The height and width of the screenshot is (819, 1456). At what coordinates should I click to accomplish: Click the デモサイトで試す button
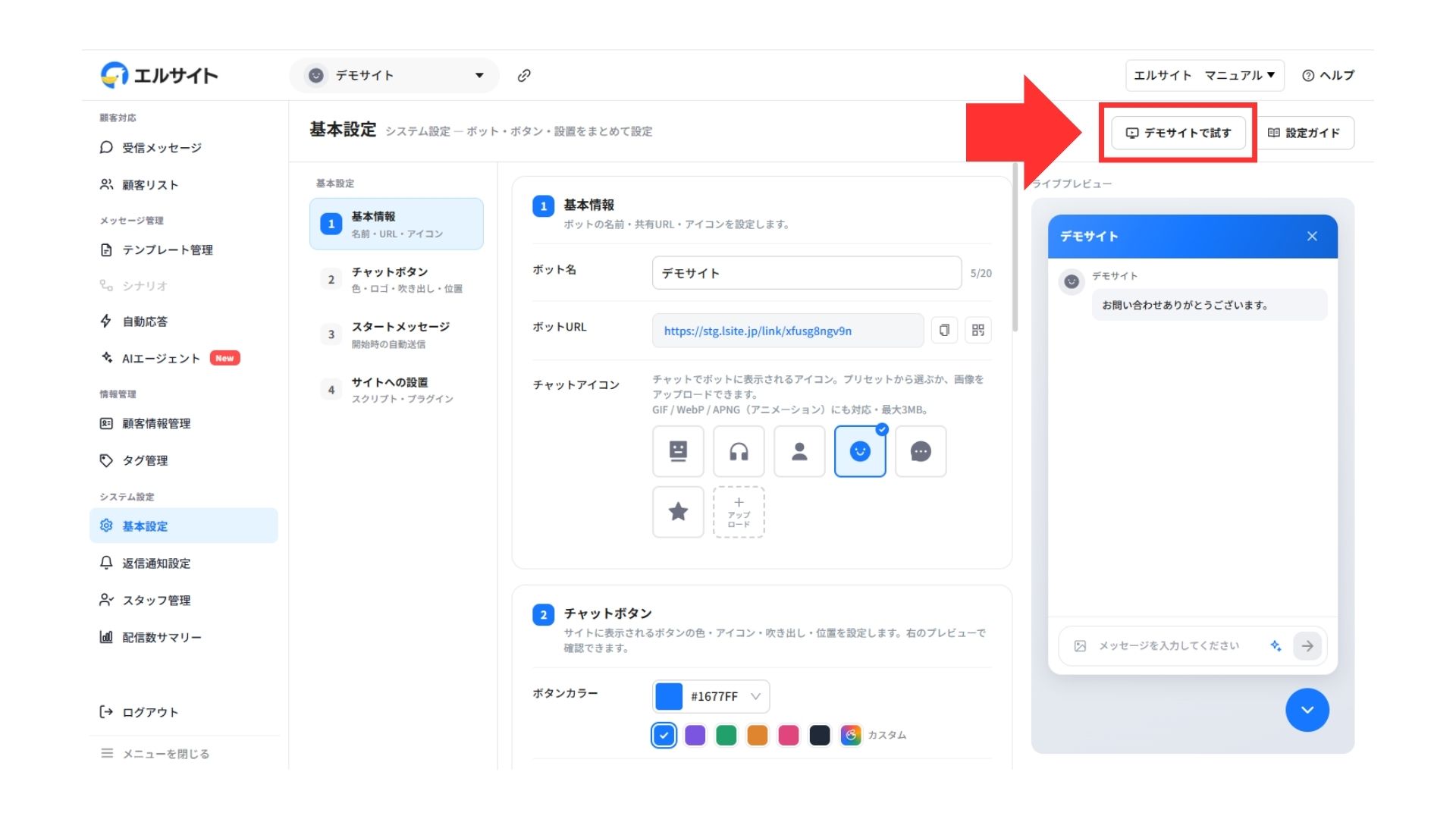point(1178,133)
